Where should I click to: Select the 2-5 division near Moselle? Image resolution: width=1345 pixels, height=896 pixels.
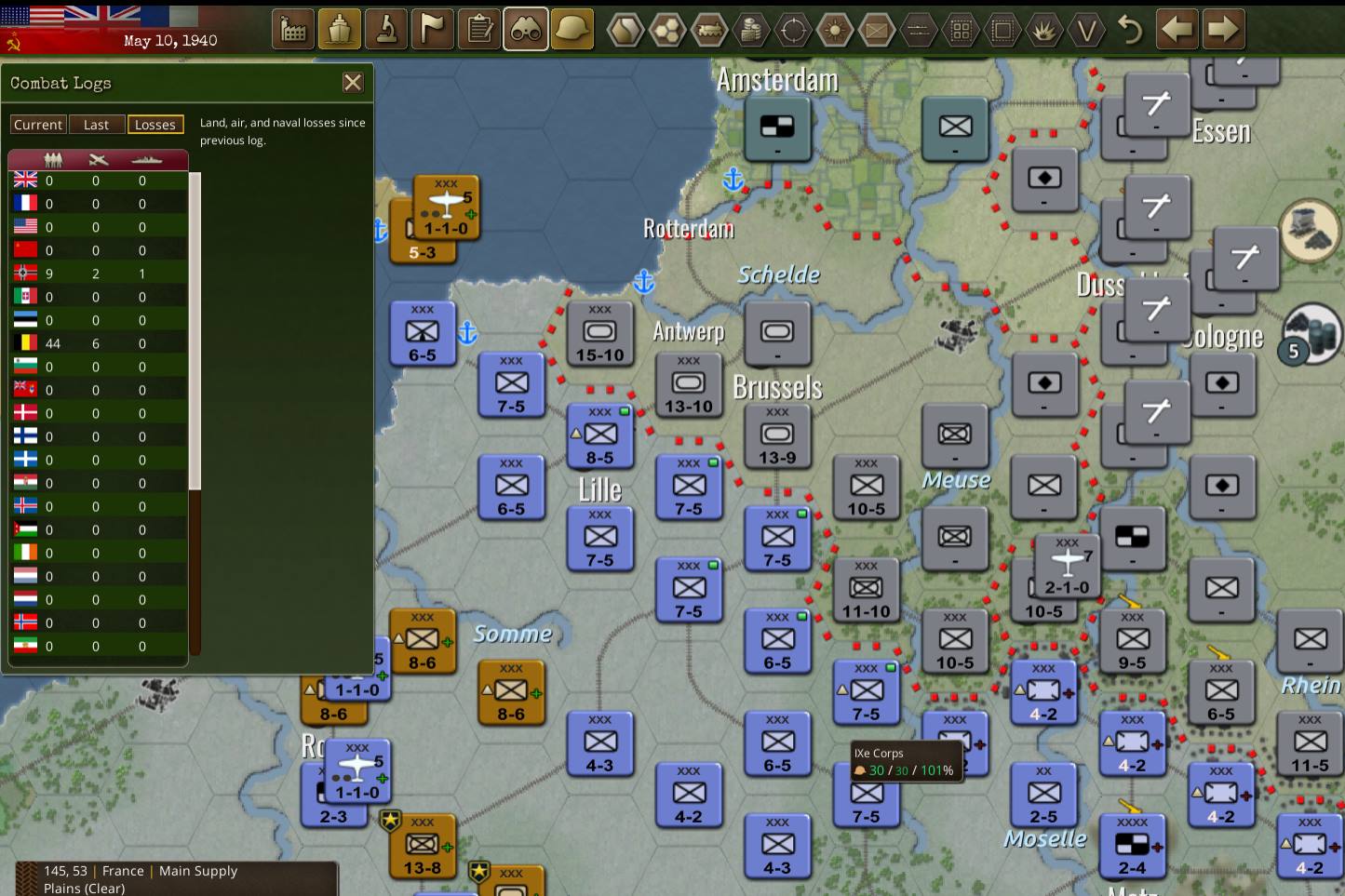click(1043, 795)
